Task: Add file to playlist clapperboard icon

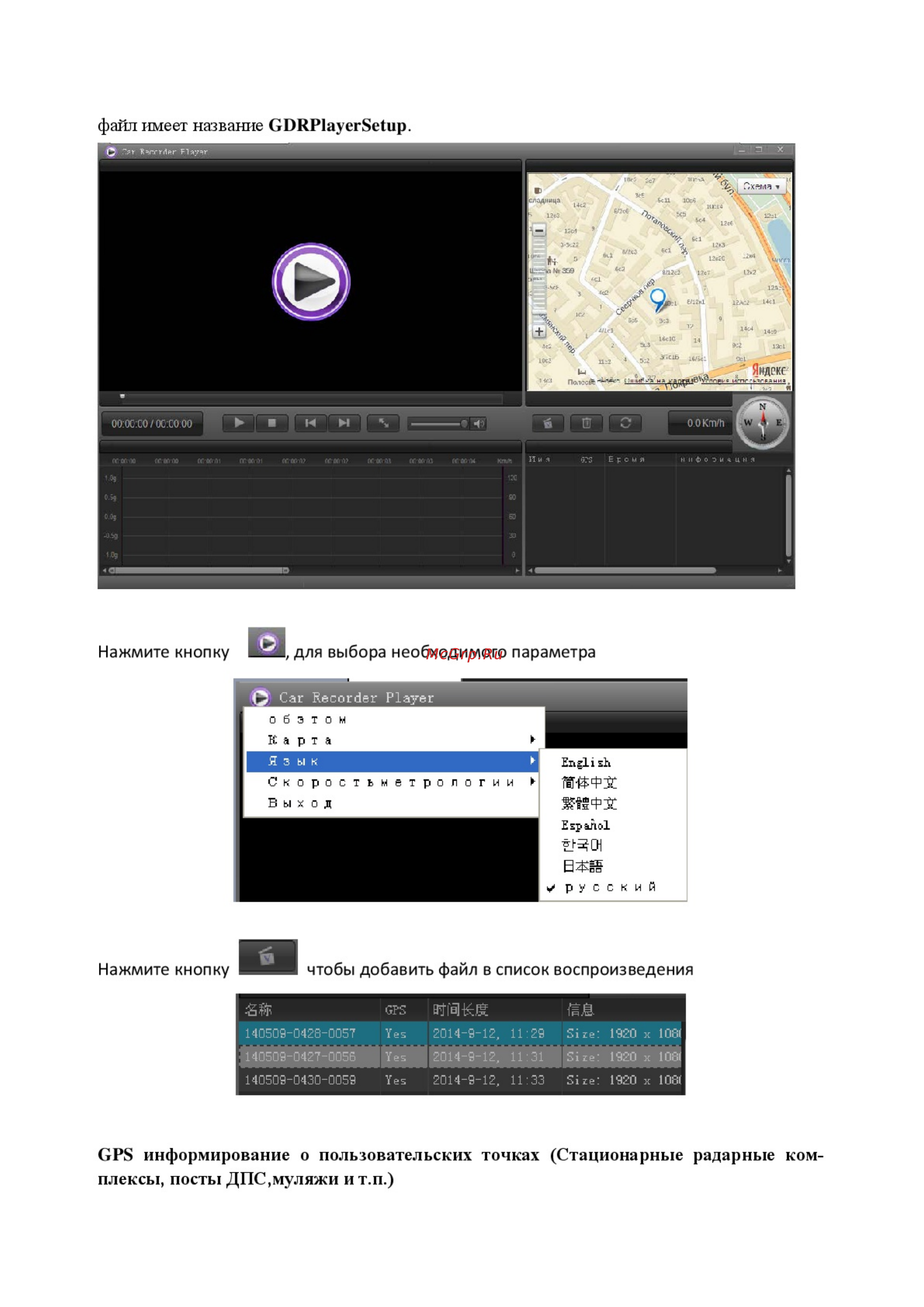Action: [547, 423]
